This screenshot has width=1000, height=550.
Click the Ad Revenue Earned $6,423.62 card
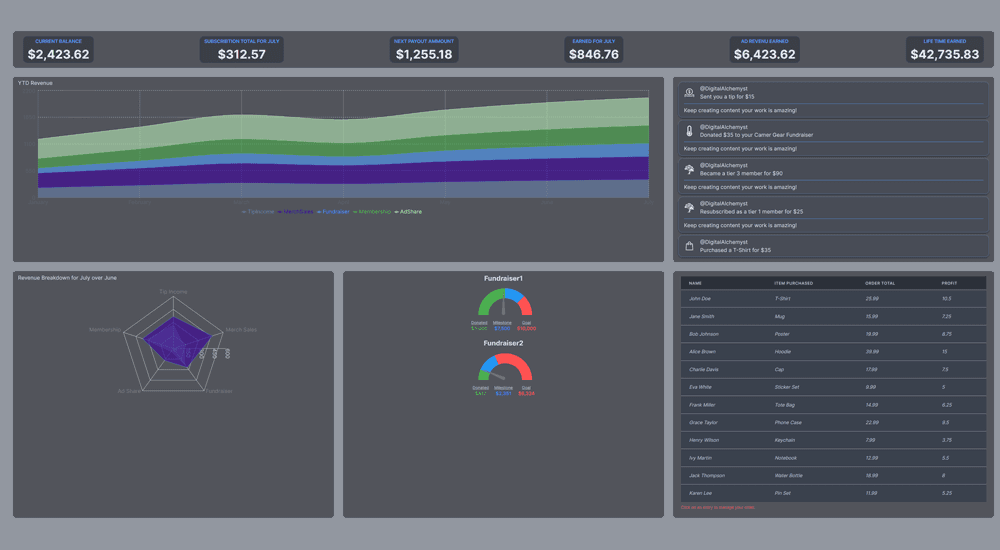point(765,50)
